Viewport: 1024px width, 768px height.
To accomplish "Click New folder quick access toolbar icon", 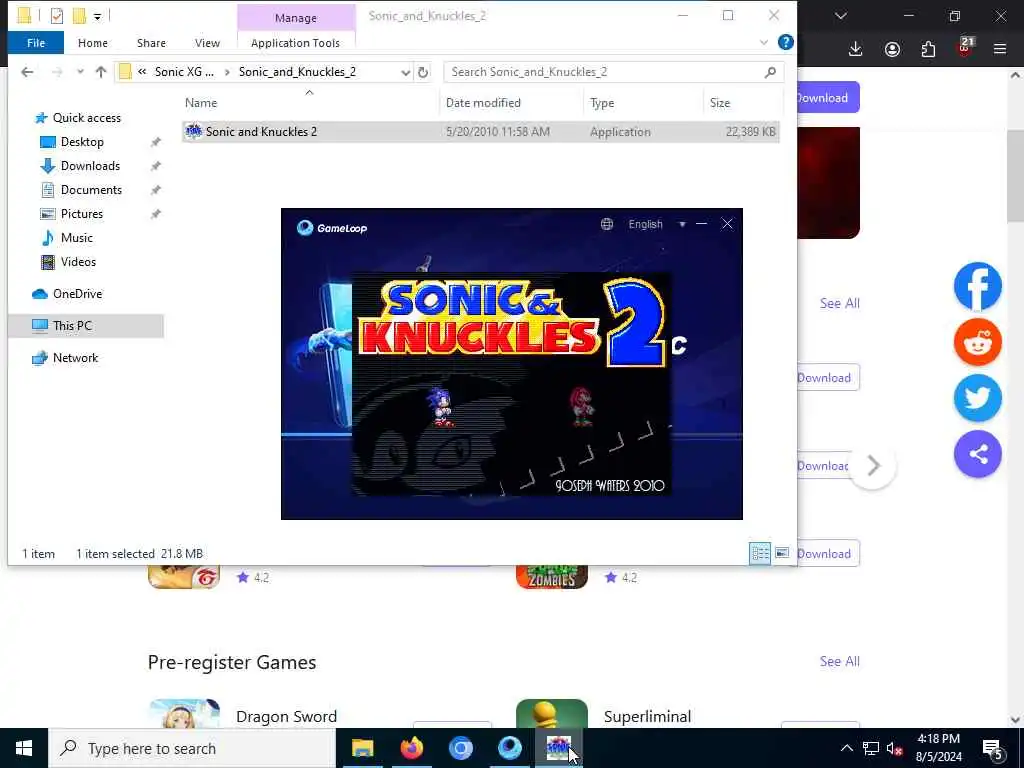I will point(79,16).
